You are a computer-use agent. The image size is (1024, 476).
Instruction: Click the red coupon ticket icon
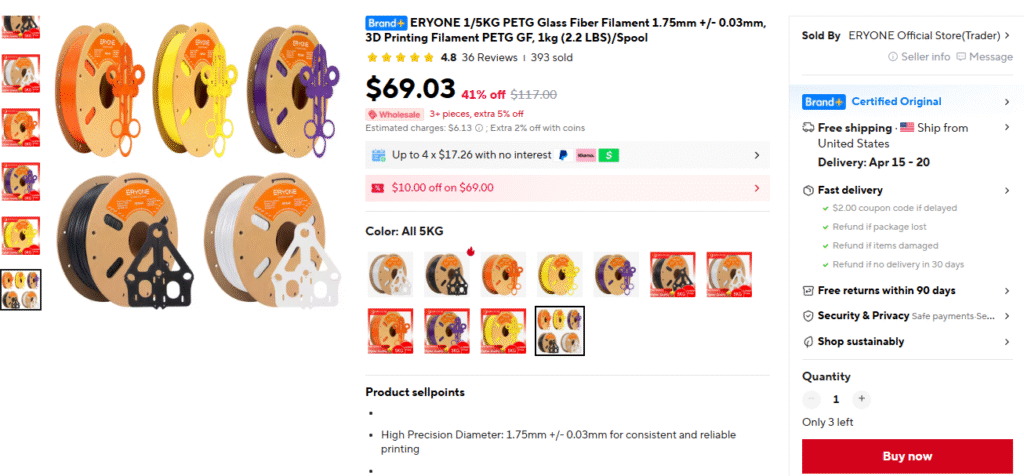point(378,187)
